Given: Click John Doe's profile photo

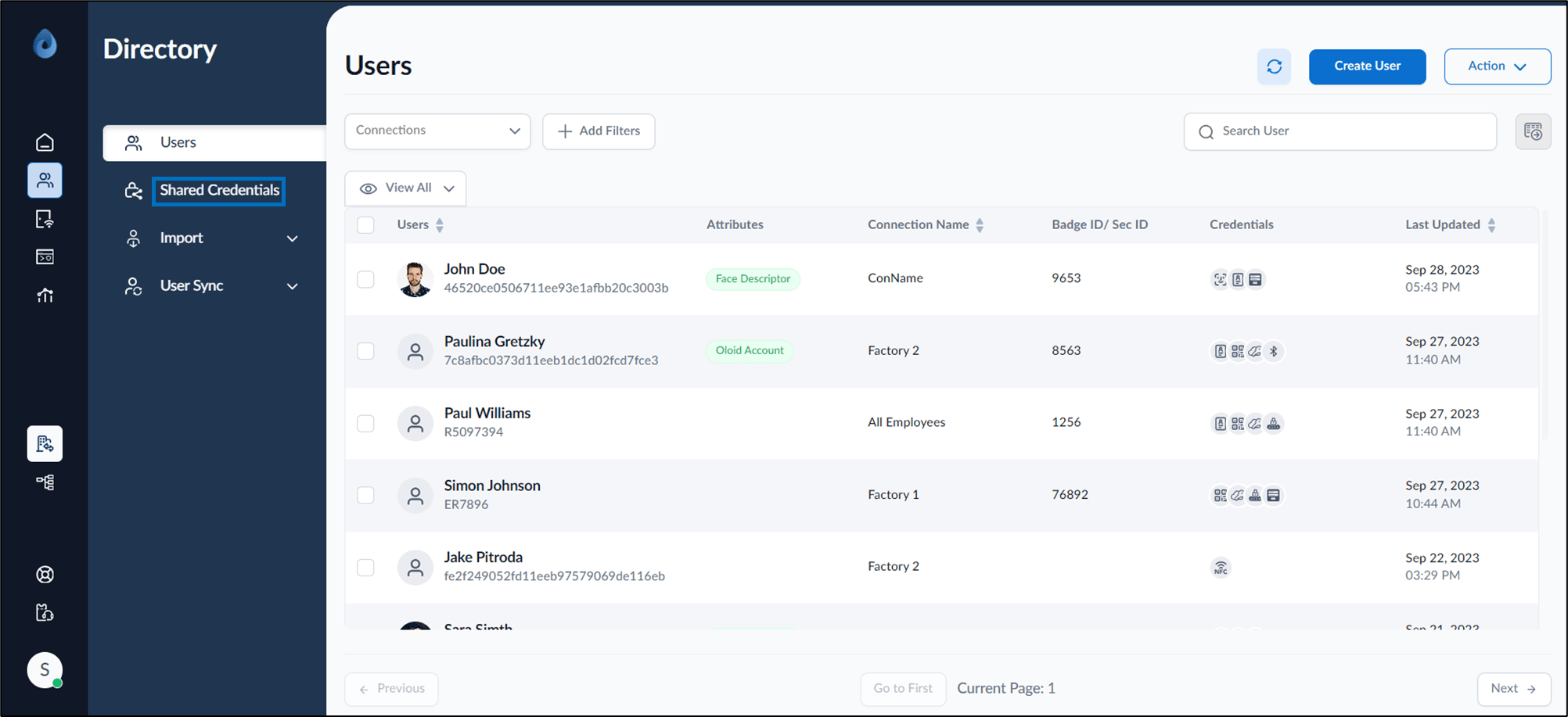Looking at the screenshot, I should (x=415, y=279).
